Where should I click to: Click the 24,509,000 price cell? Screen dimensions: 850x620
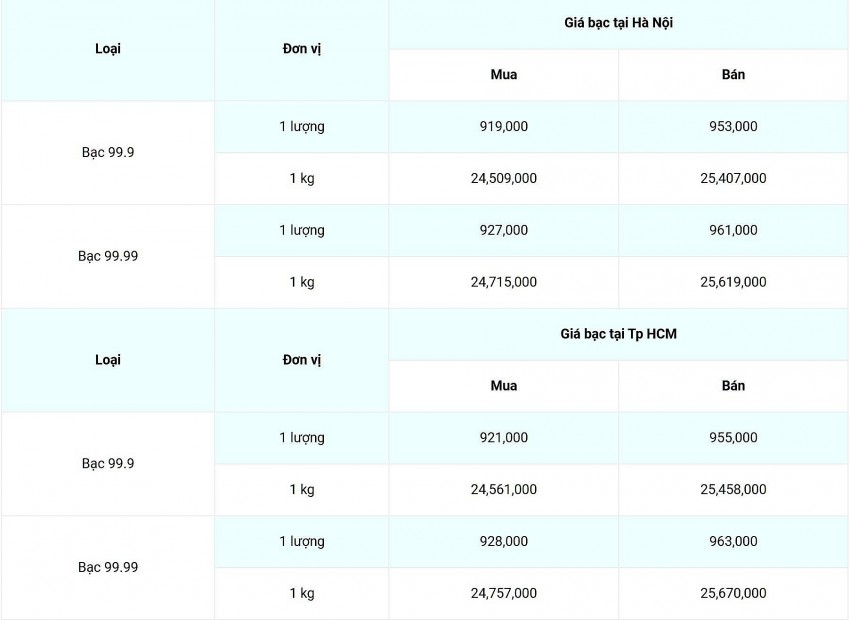(504, 178)
